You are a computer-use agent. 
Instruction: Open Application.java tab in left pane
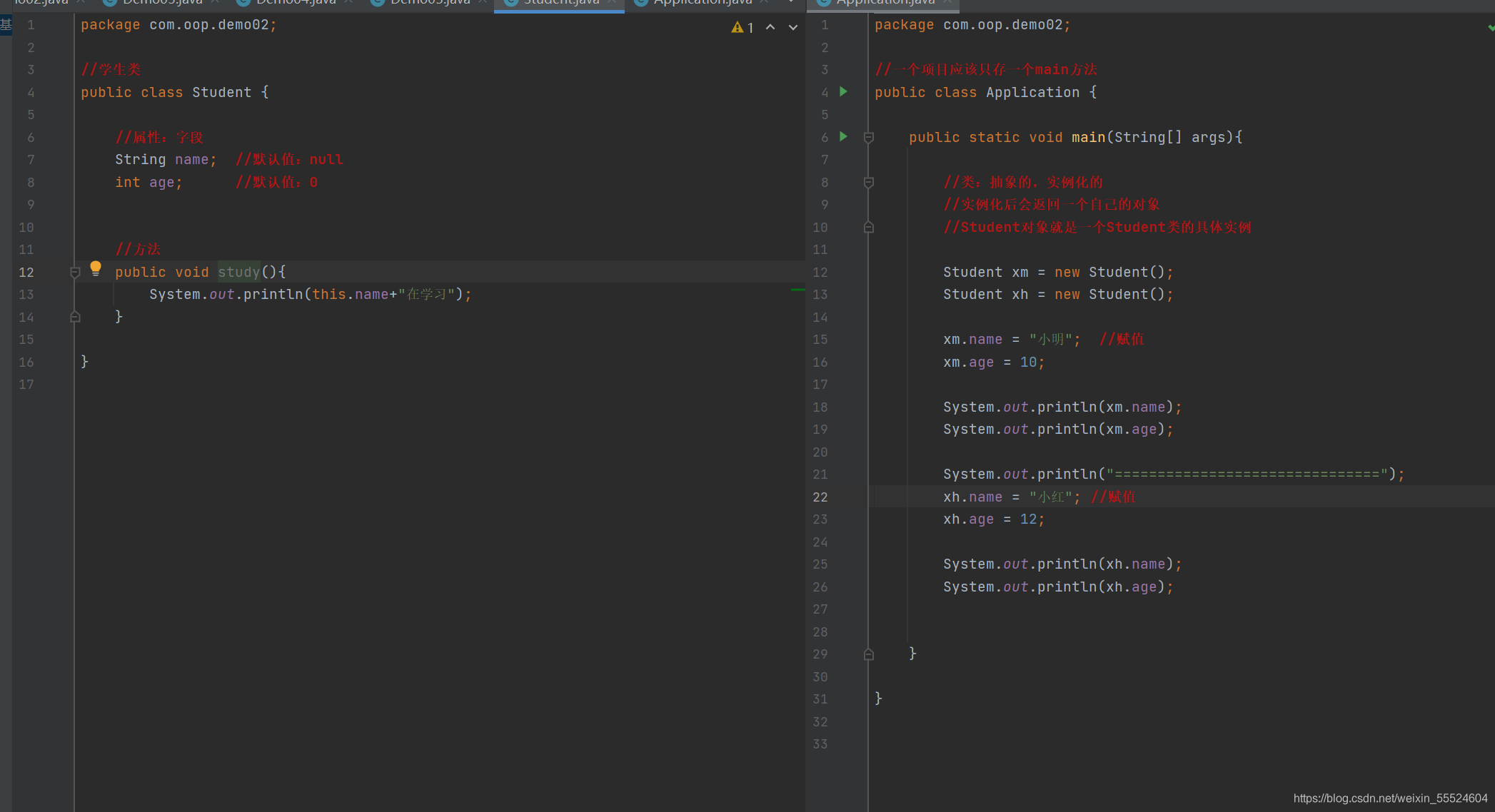703,2
